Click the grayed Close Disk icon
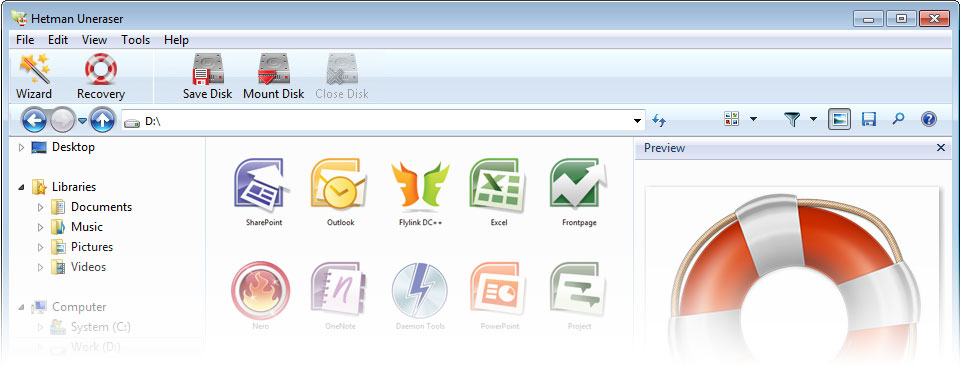The height and width of the screenshot is (365, 960). (342, 77)
